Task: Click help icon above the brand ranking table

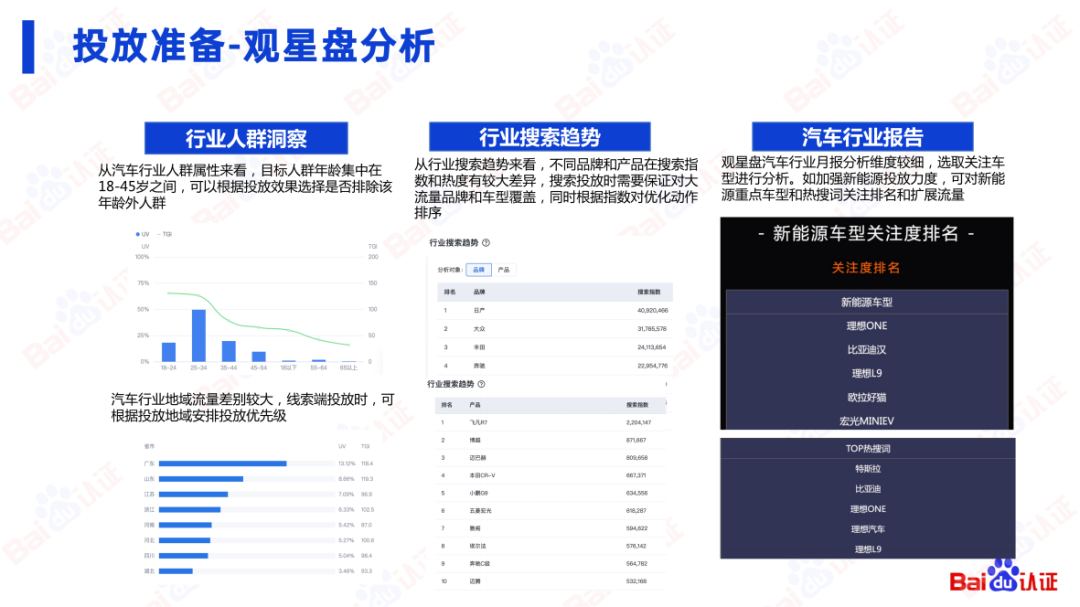Action: [486, 243]
